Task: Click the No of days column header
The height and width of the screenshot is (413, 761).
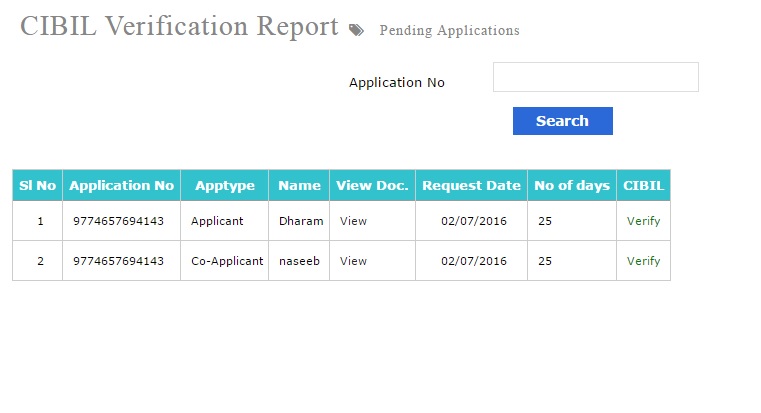Action: pyautogui.click(x=572, y=185)
